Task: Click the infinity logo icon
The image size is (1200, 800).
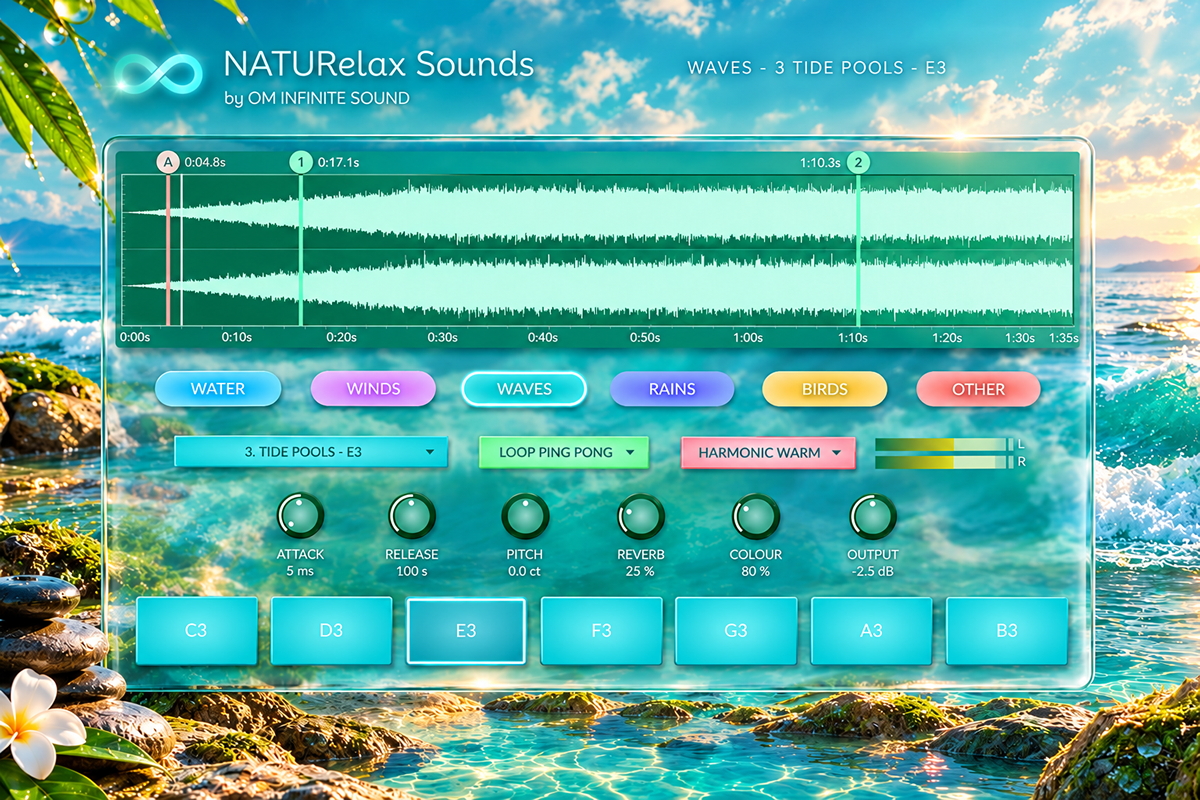Action: [x=158, y=75]
